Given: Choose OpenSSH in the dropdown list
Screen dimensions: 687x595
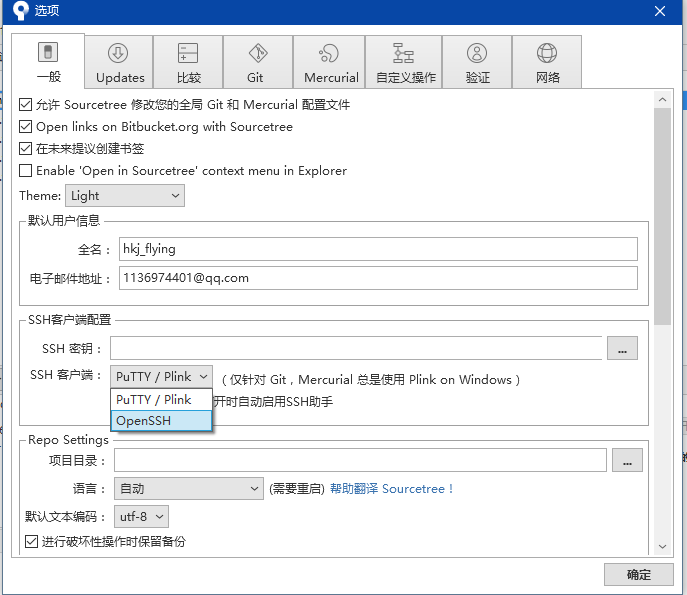Looking at the screenshot, I should point(161,421).
